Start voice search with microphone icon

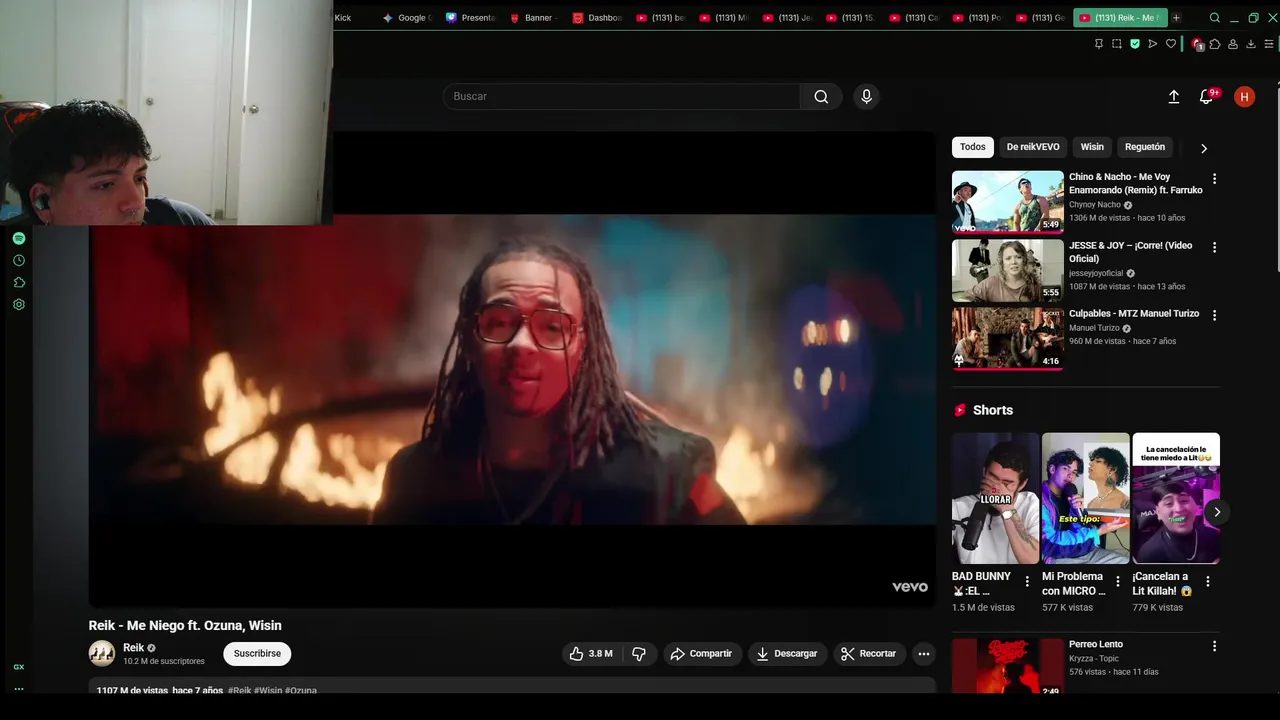[x=866, y=96]
